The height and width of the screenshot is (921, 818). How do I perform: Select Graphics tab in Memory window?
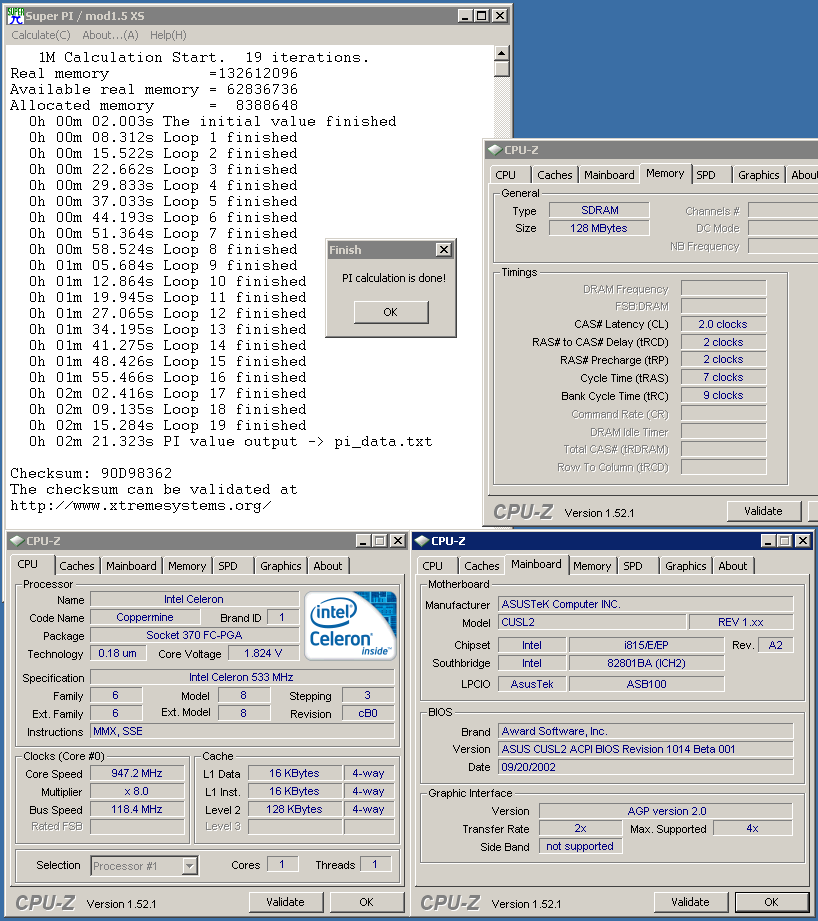coord(758,175)
